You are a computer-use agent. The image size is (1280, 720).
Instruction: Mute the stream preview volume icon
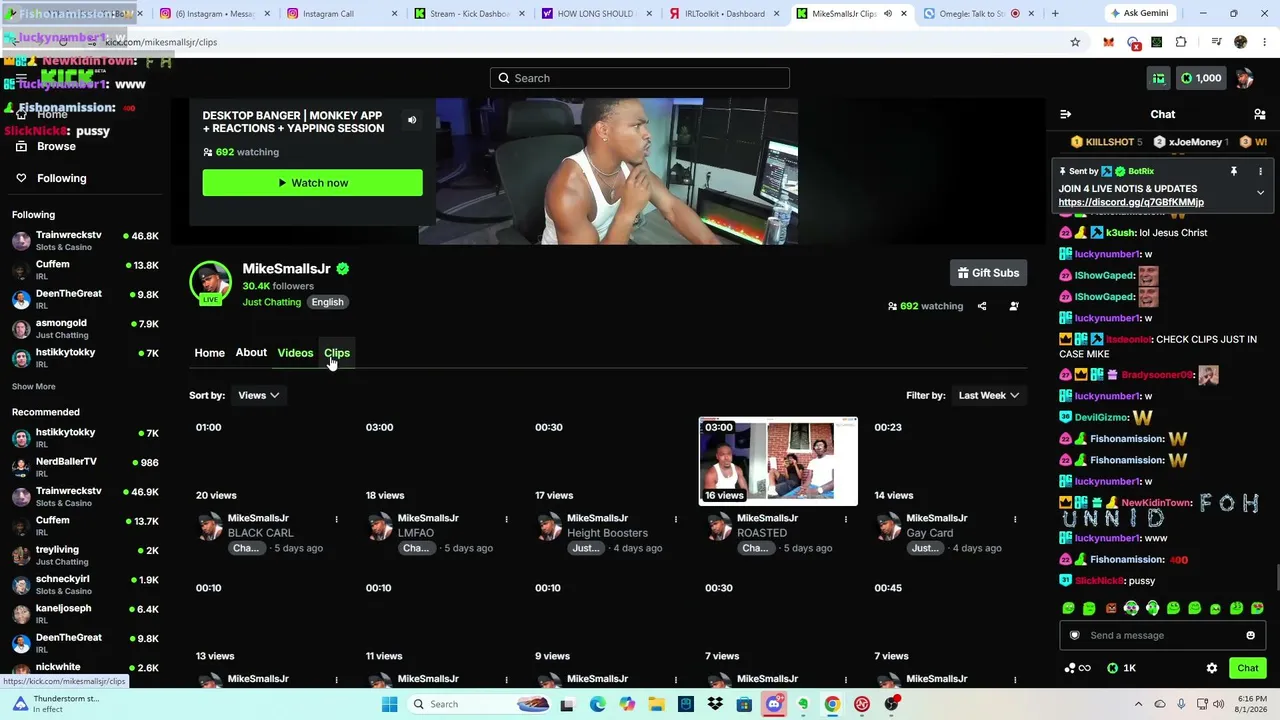[x=412, y=120]
